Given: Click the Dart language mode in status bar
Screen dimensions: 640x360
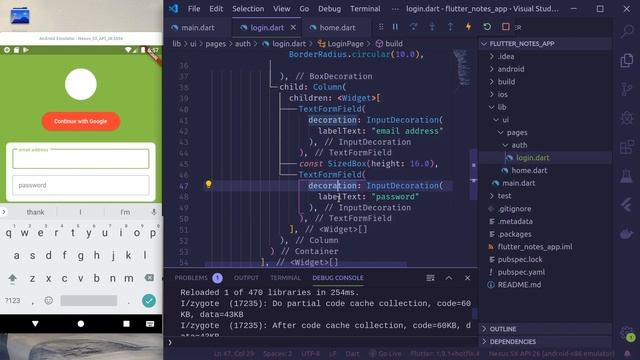Looking at the screenshot, I should 353,353.
